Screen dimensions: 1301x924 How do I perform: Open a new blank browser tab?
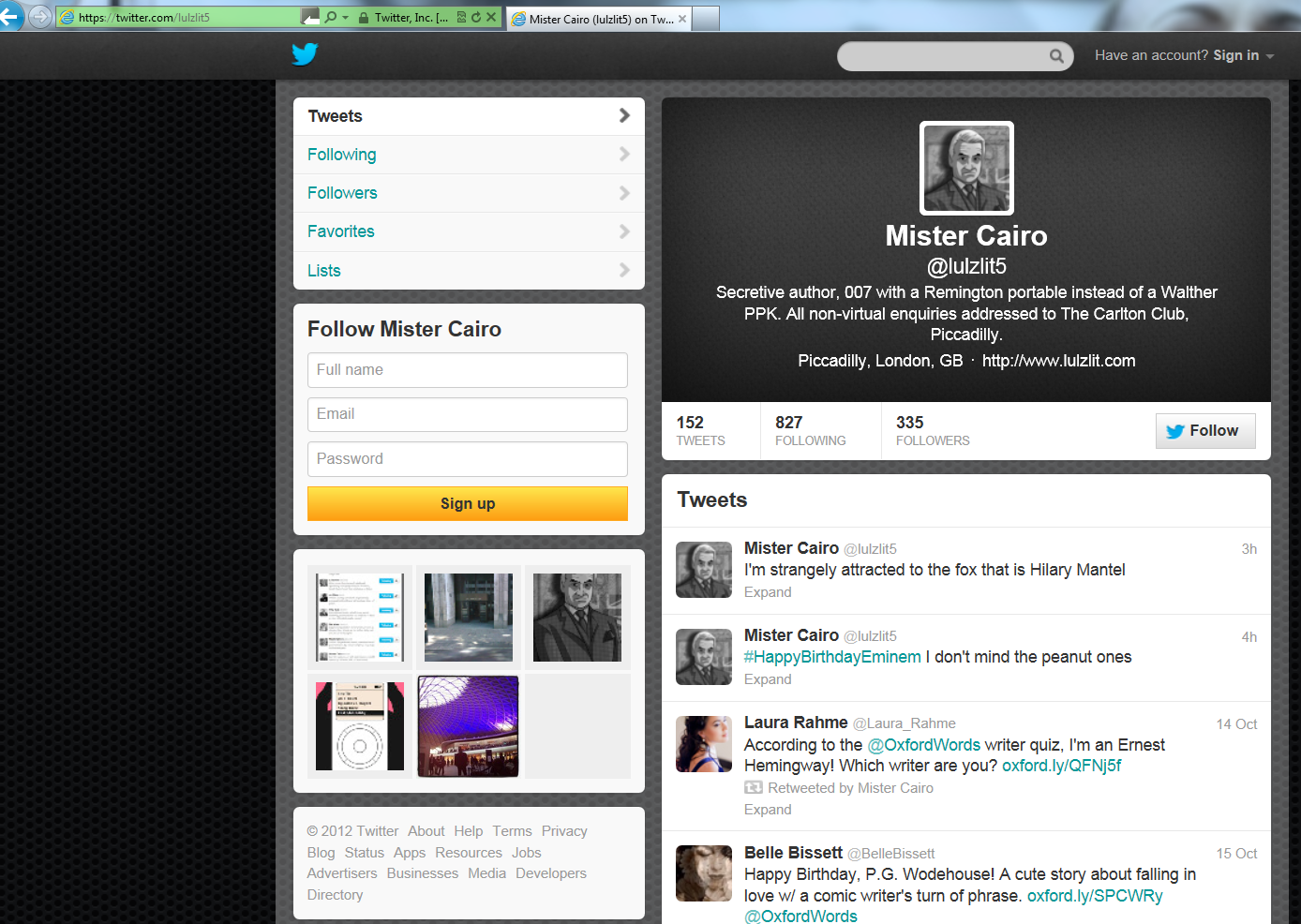pos(707,19)
